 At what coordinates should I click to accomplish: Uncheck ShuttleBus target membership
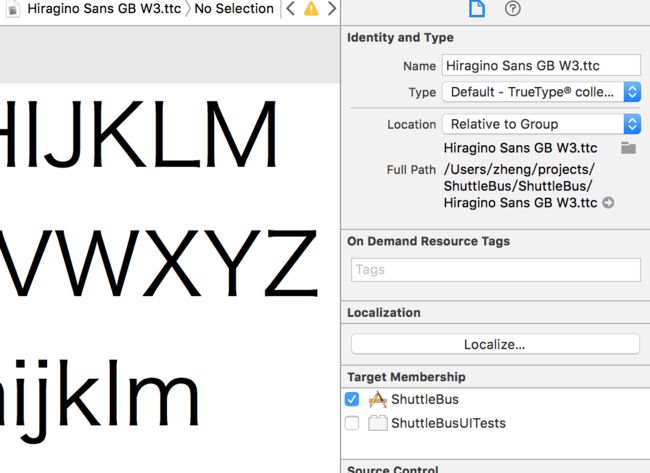tap(352, 399)
